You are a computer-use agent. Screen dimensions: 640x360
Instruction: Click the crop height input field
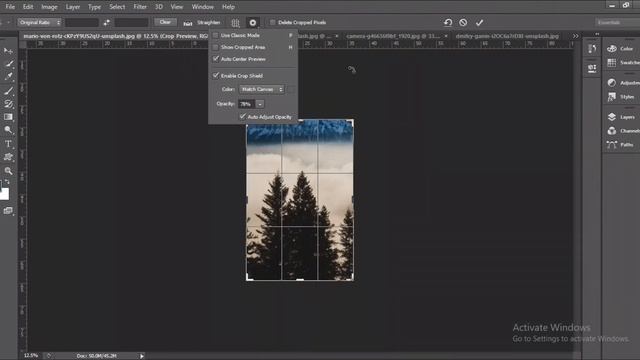131,22
